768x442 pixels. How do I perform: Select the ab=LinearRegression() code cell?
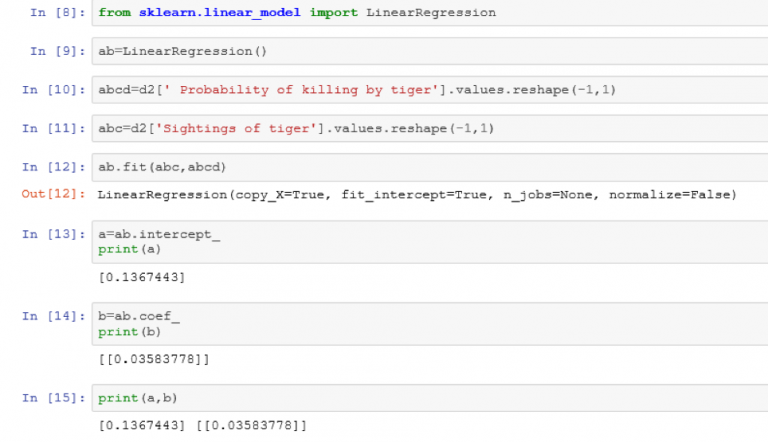point(430,51)
